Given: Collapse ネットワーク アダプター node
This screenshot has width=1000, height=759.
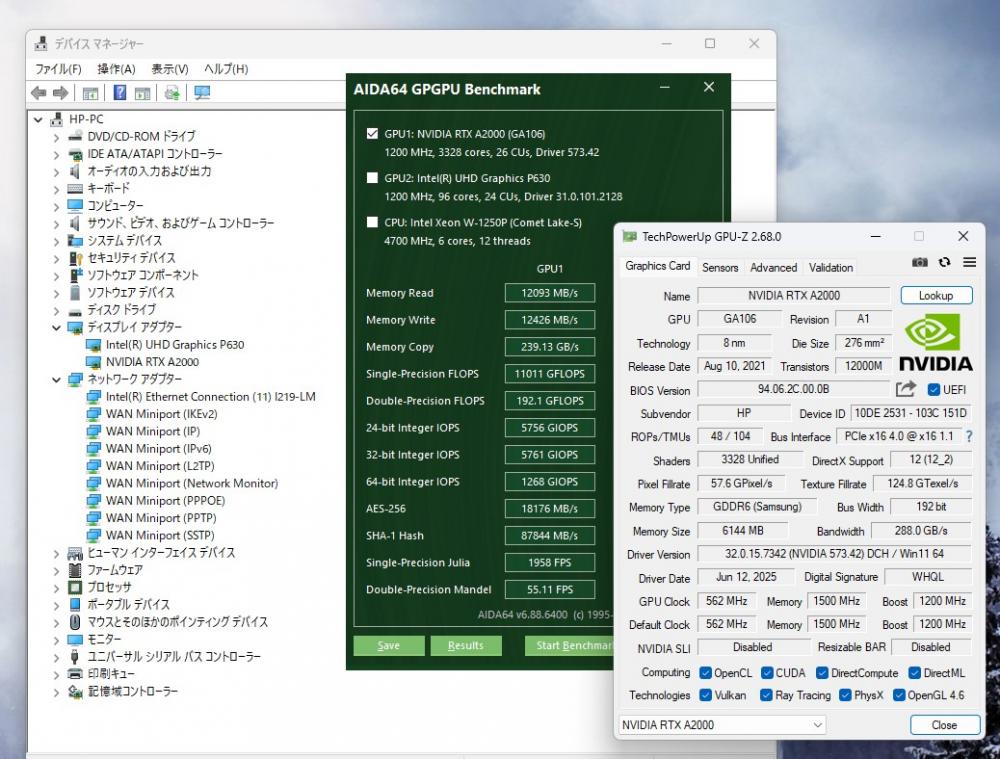Looking at the screenshot, I should (56, 380).
